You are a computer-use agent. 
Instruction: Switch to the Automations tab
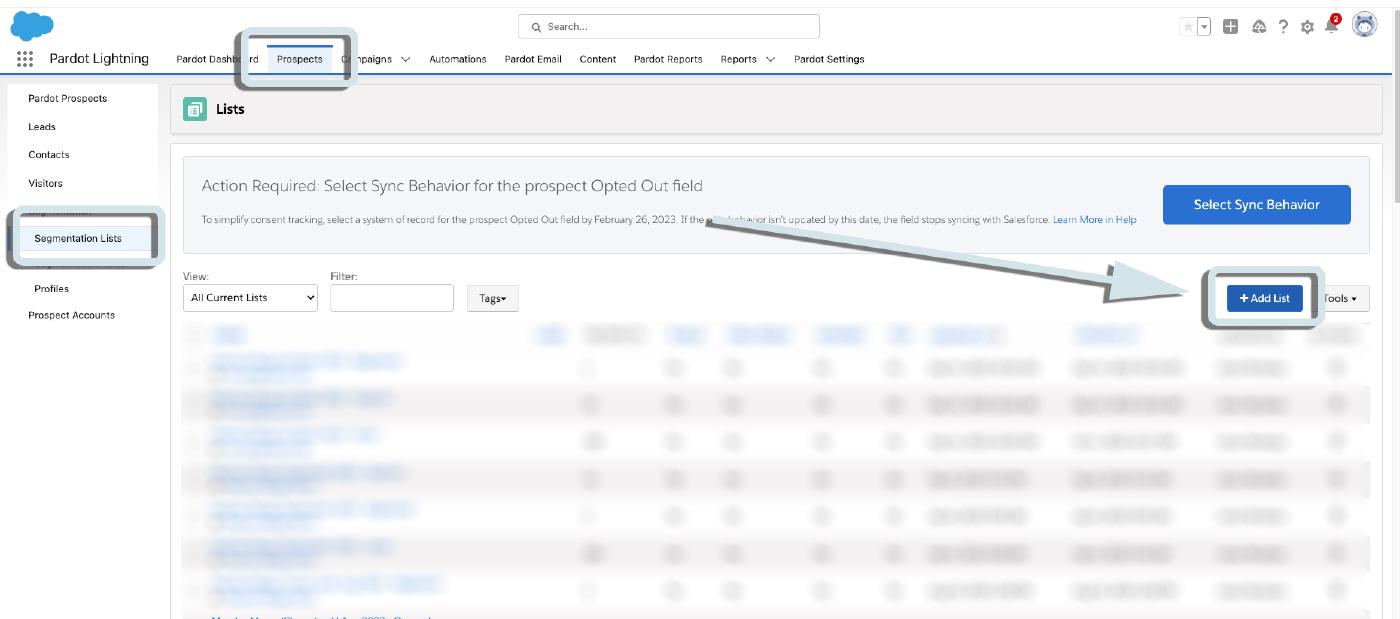[457, 59]
